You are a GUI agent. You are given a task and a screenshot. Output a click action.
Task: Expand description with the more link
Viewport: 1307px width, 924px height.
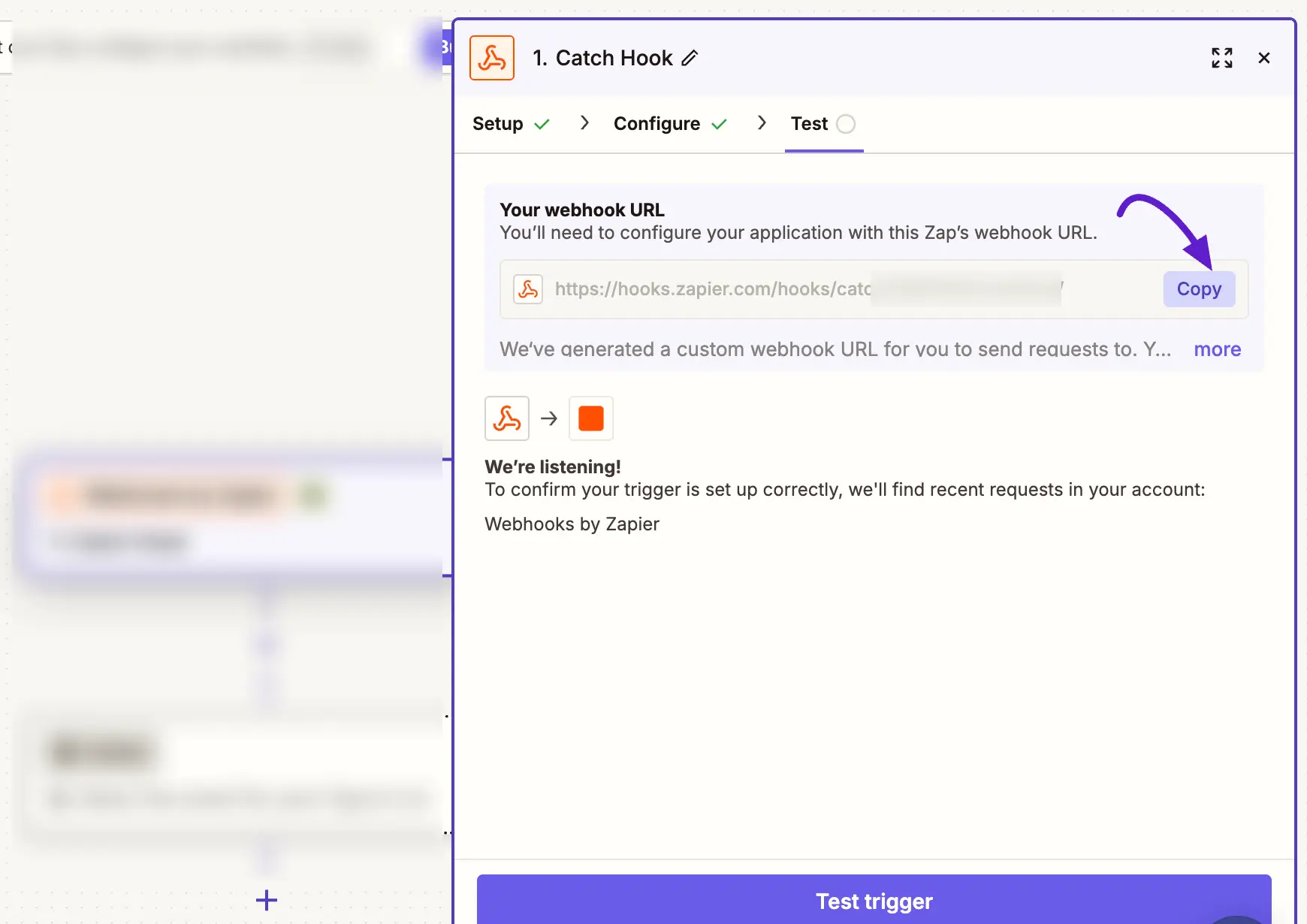[1218, 349]
